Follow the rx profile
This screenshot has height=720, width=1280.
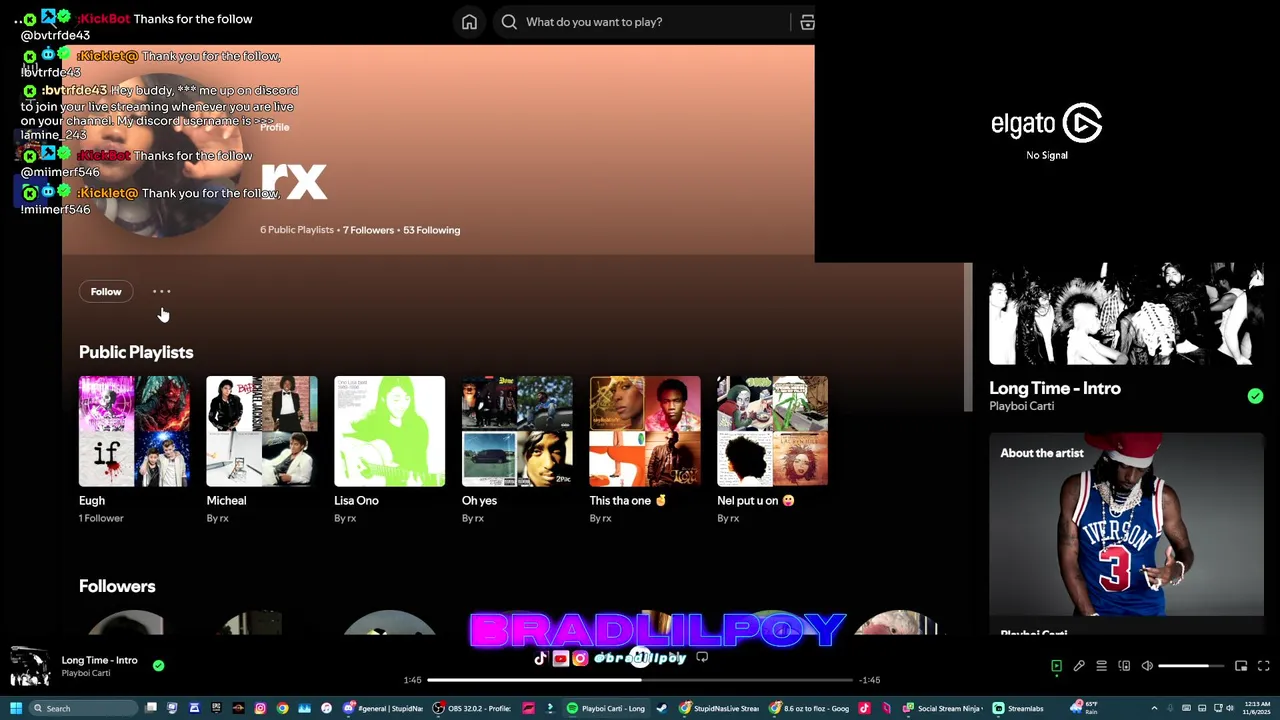pyautogui.click(x=106, y=292)
